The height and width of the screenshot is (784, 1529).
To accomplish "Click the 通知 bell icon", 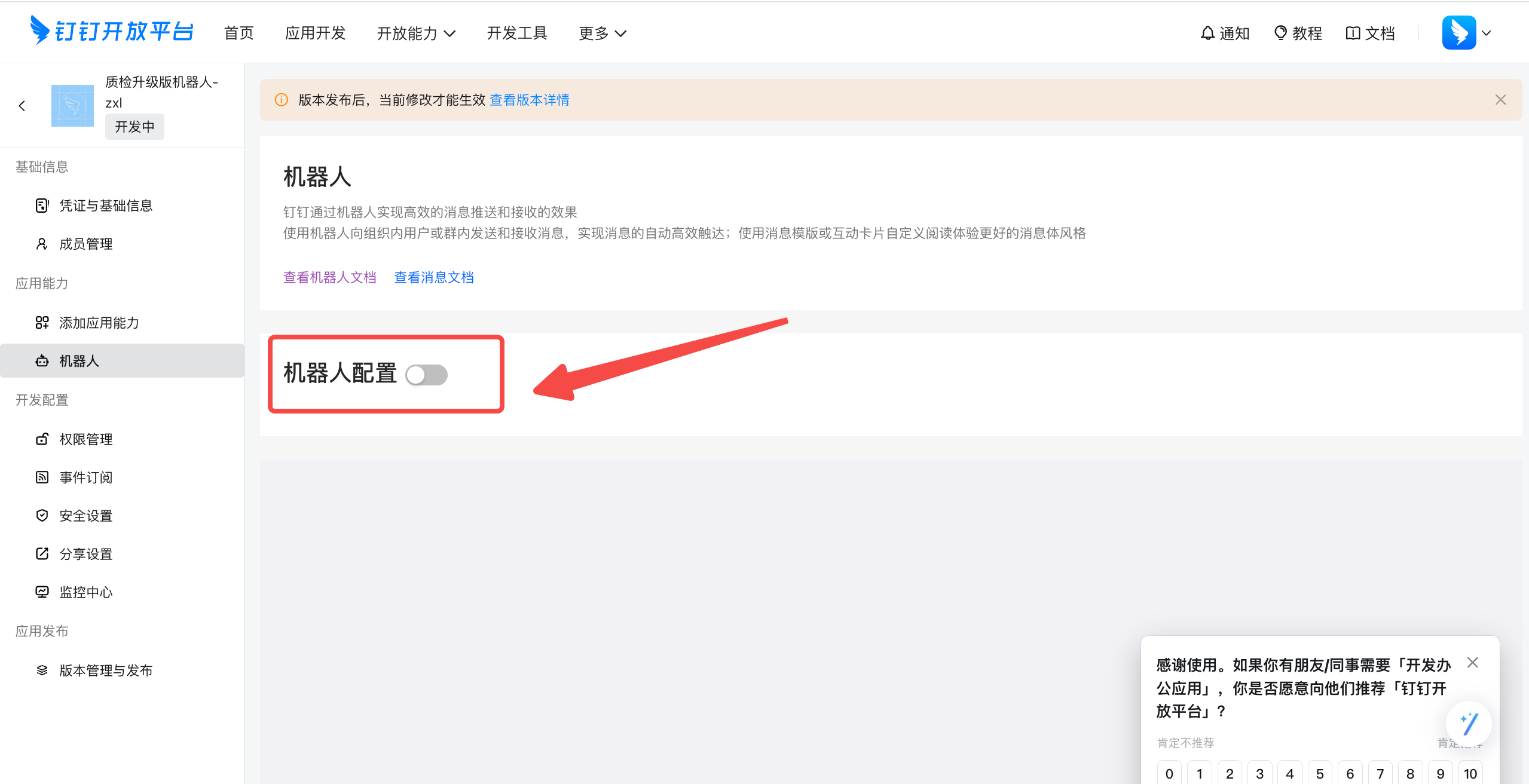I will [1207, 33].
